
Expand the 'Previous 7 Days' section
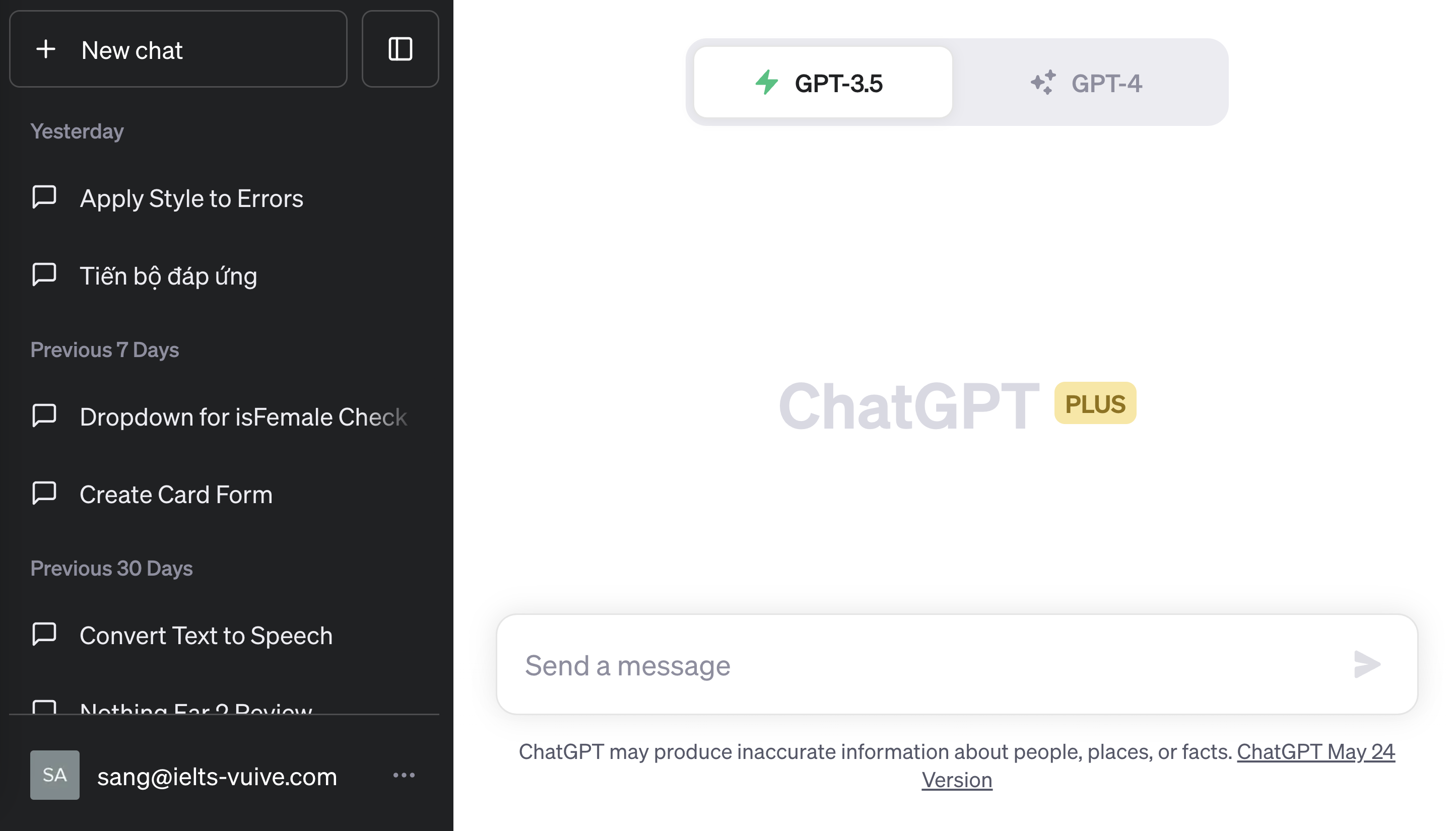pyautogui.click(x=105, y=349)
